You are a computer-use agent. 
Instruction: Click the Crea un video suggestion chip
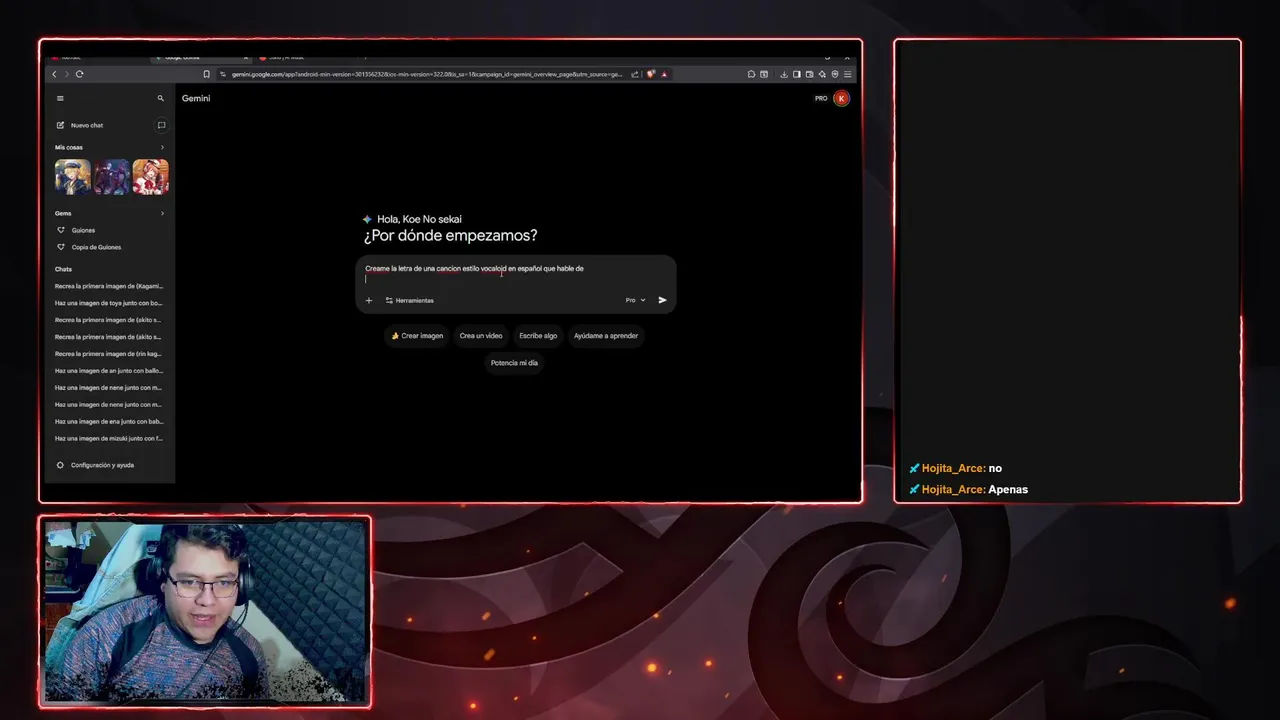pos(481,336)
